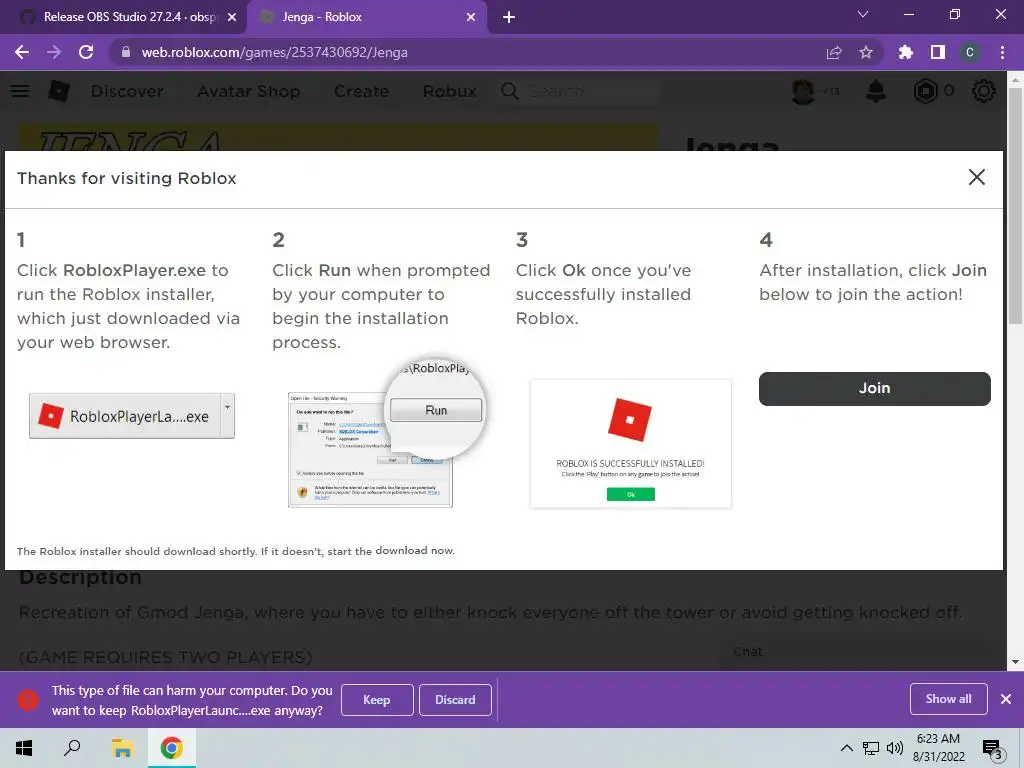Click the volume speaker tray icon

click(895, 748)
